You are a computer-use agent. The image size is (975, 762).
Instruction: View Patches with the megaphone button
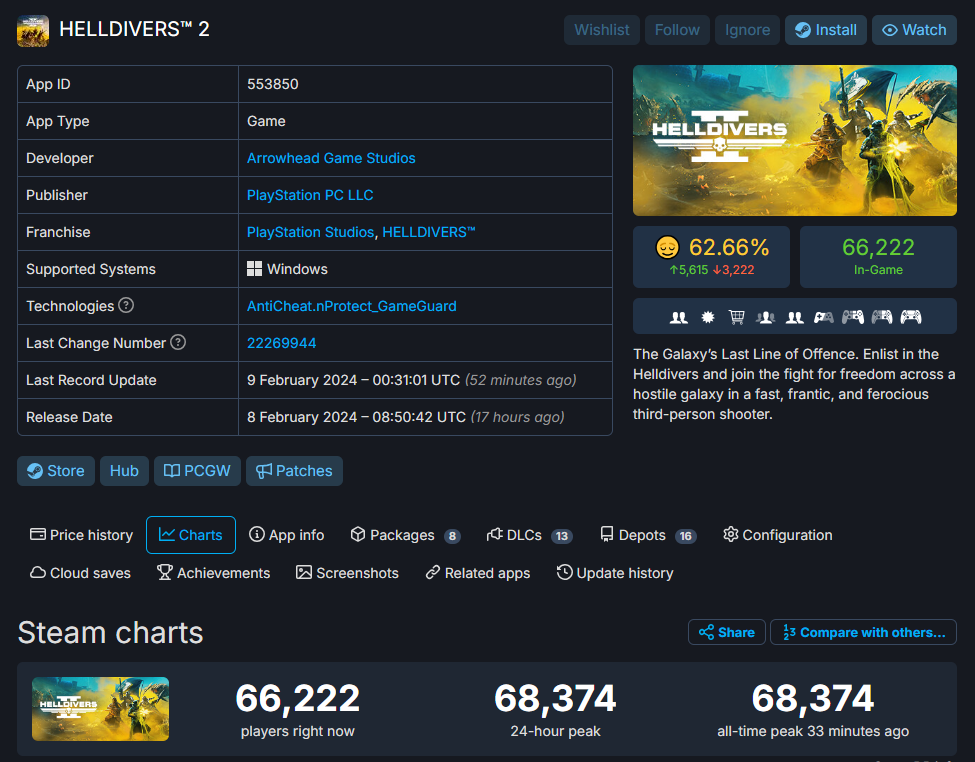[x=294, y=471]
